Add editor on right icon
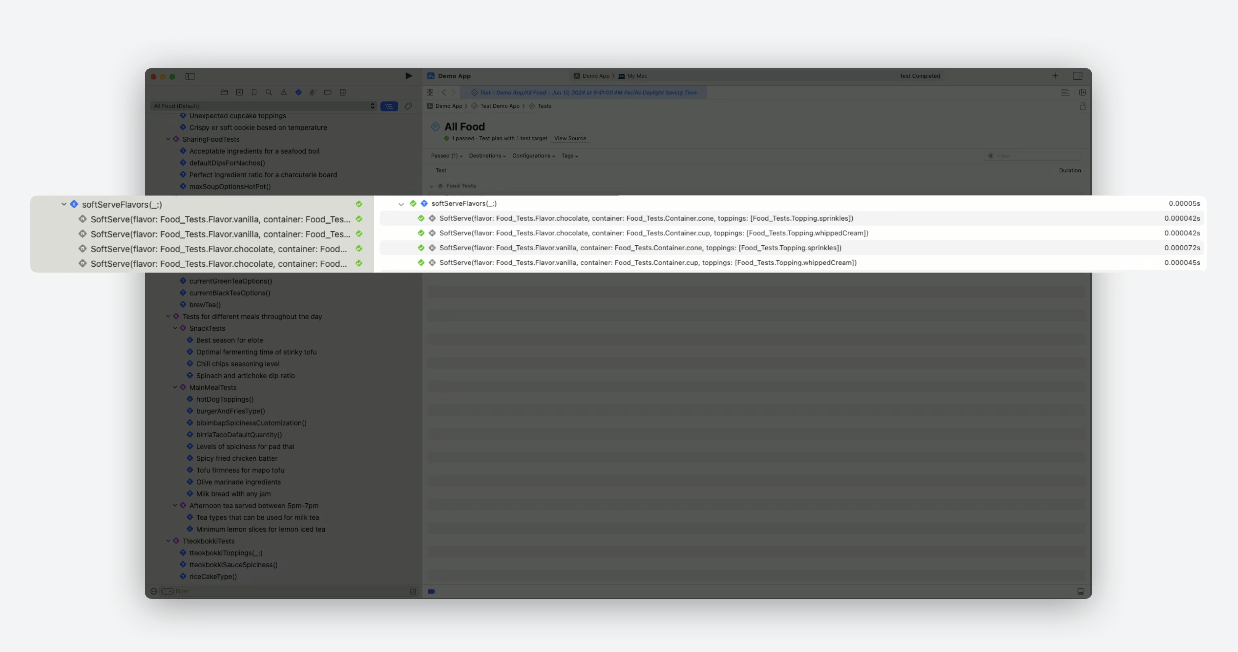Viewport: 1238px width, 652px height. 1081,92
